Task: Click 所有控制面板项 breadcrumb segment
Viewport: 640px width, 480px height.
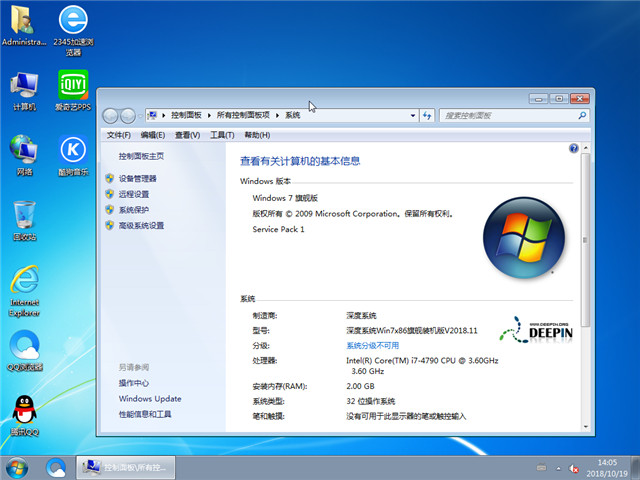Action: (x=243, y=116)
